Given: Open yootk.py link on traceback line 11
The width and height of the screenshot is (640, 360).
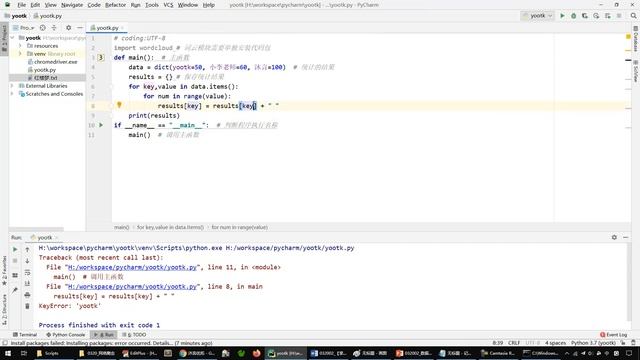Looking at the screenshot, I should (x=132, y=267).
